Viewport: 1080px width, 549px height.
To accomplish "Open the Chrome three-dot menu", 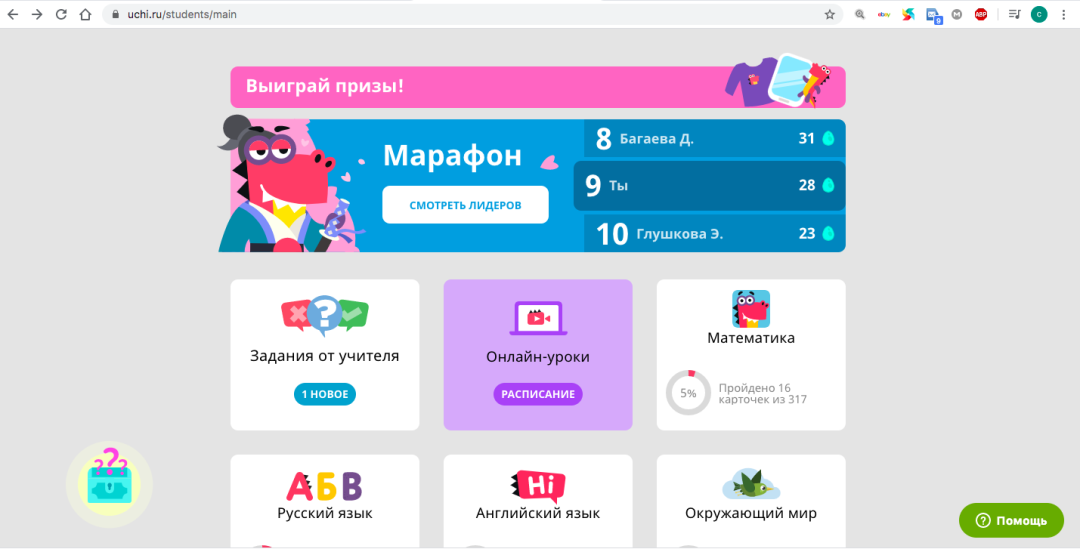I will 1064,15.
